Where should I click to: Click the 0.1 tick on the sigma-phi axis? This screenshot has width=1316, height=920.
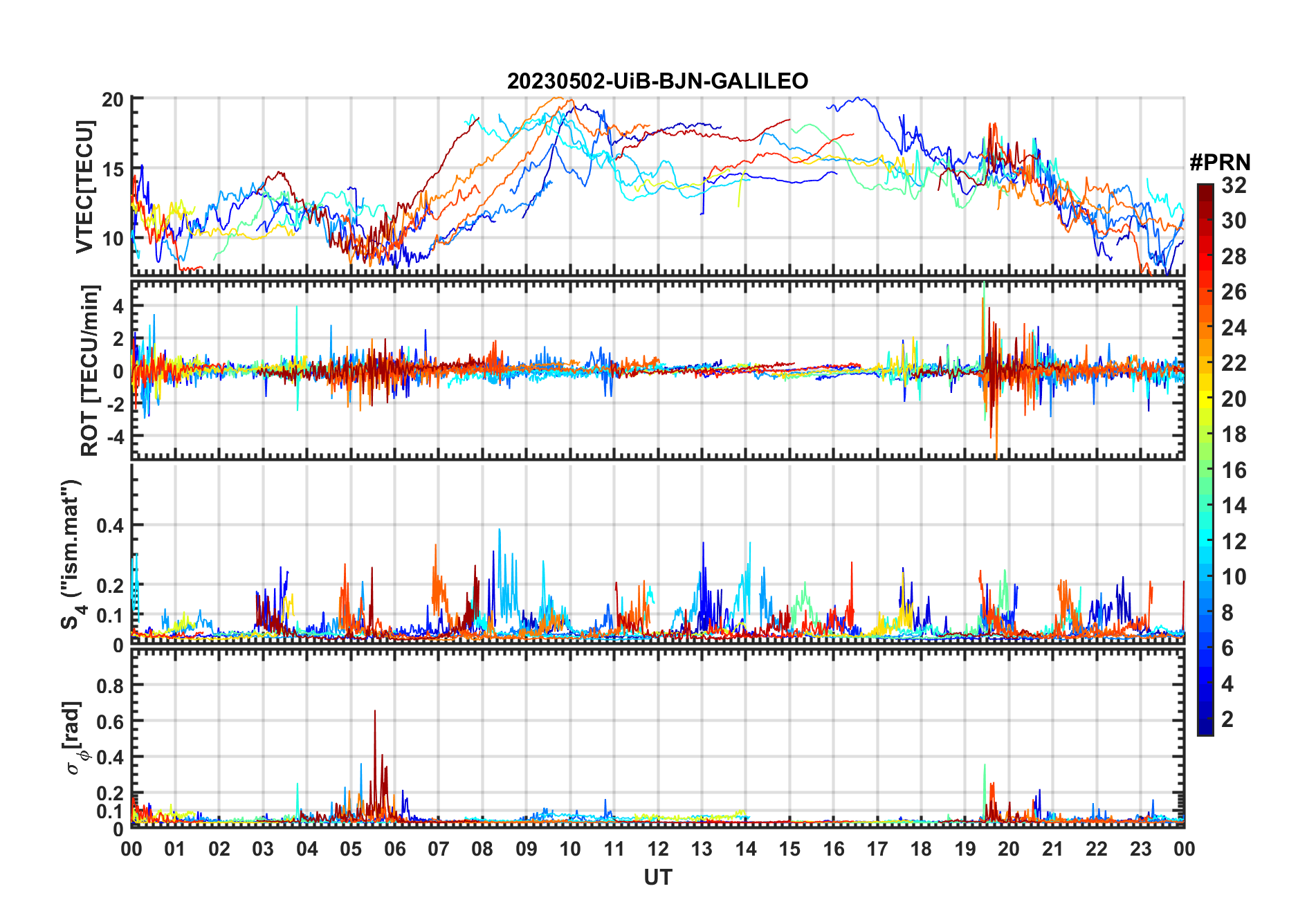pos(111,811)
